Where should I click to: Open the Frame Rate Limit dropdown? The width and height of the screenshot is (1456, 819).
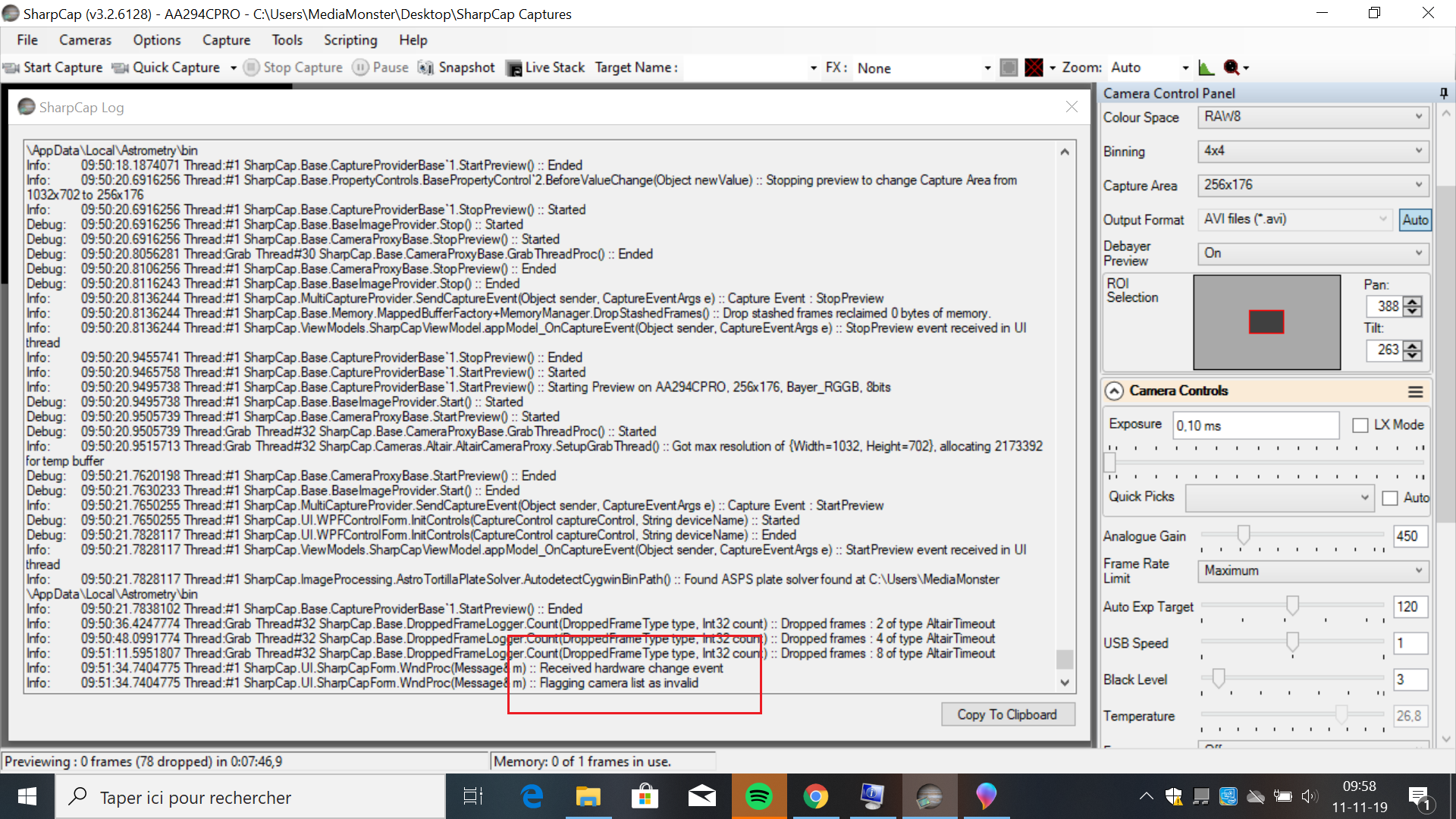coord(1313,571)
